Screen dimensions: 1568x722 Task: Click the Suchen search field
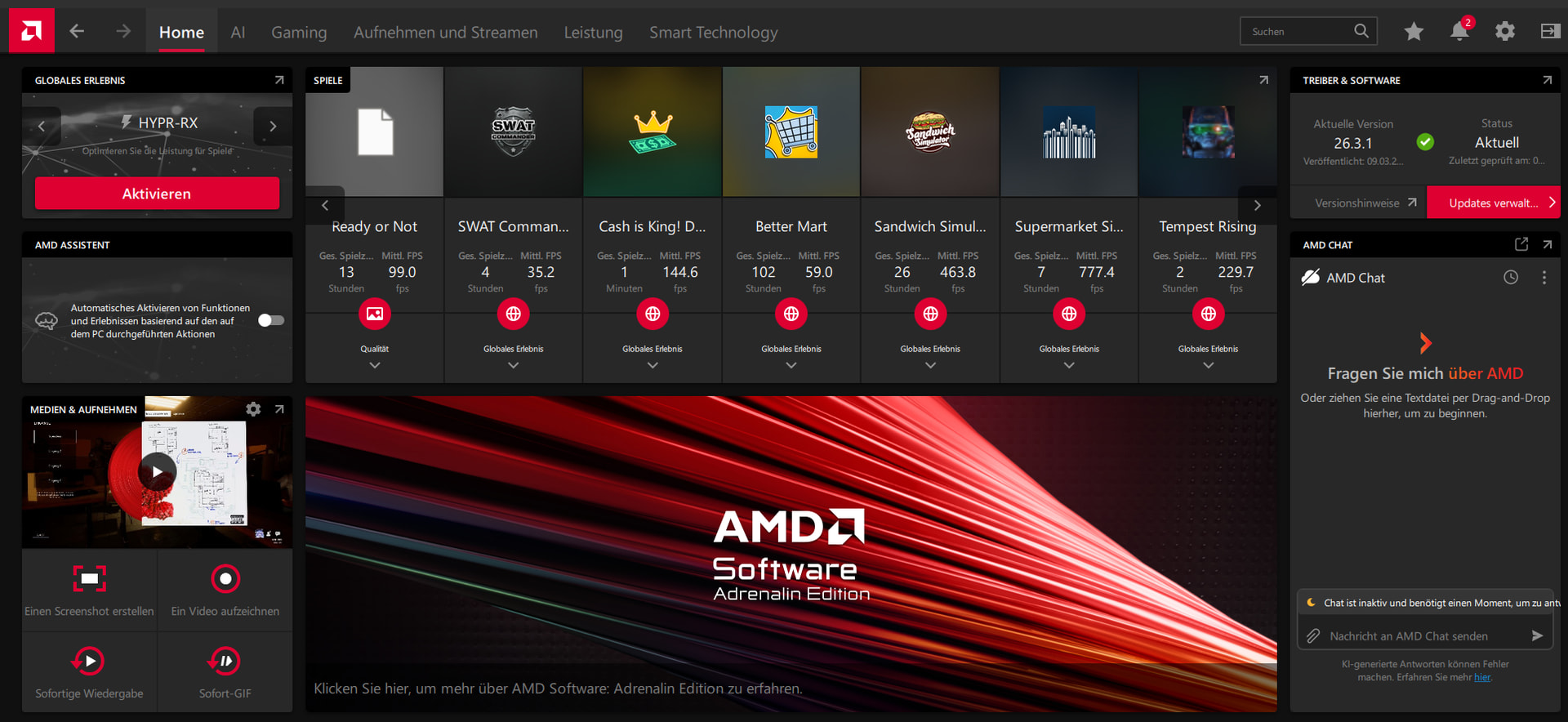[x=1296, y=31]
